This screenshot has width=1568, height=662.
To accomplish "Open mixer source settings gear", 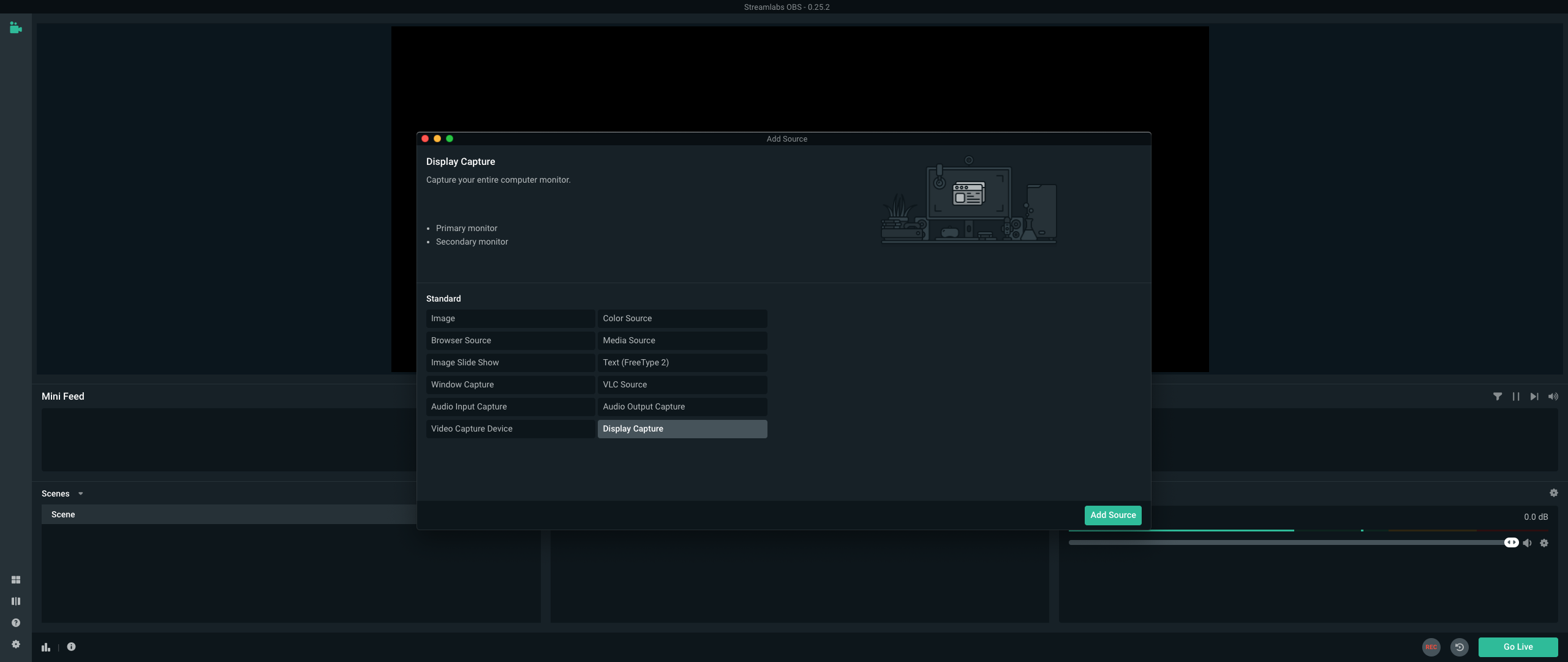I will click(x=1544, y=543).
